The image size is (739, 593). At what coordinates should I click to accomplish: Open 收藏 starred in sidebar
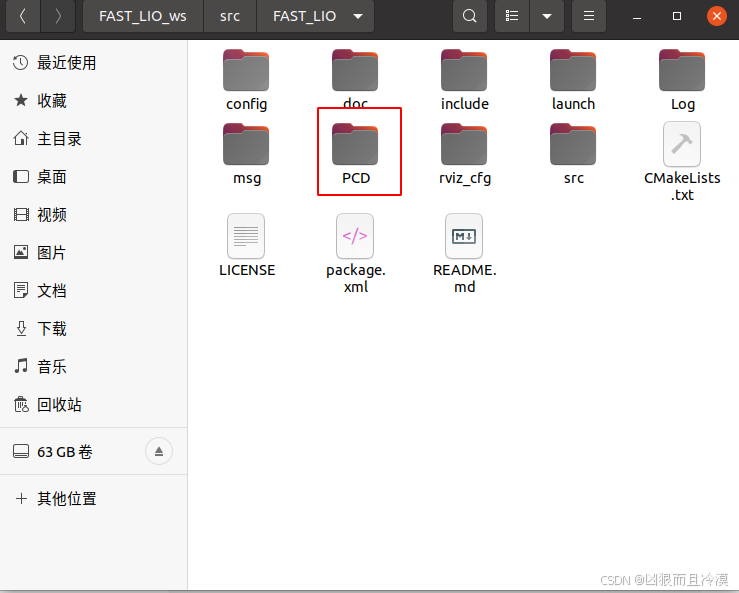[x=93, y=100]
